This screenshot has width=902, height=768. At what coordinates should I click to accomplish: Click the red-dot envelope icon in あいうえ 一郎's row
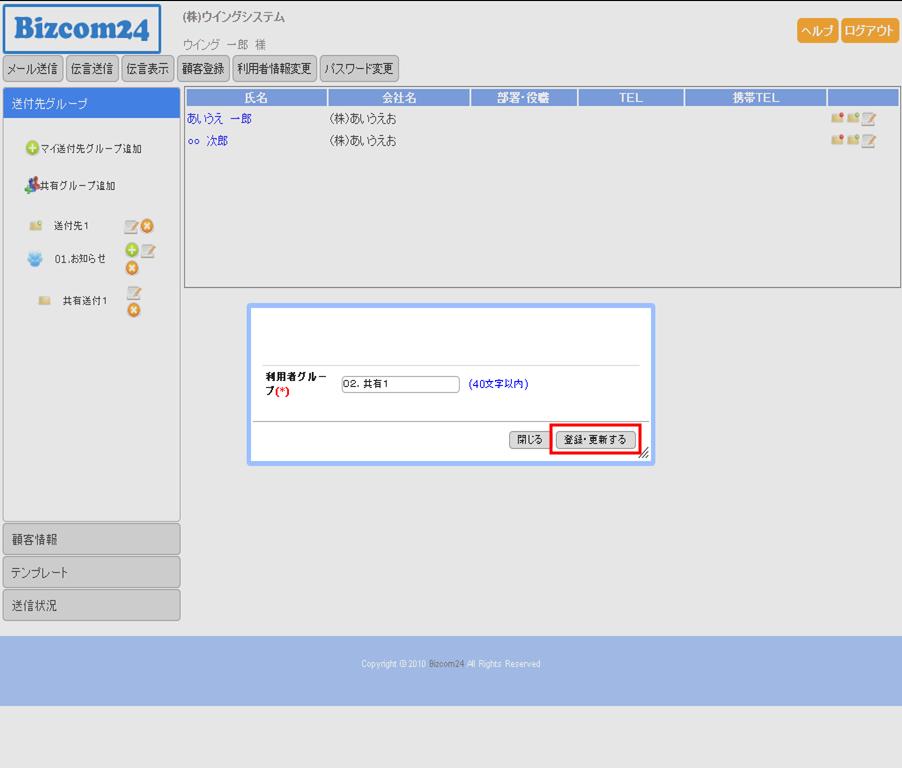point(837,119)
